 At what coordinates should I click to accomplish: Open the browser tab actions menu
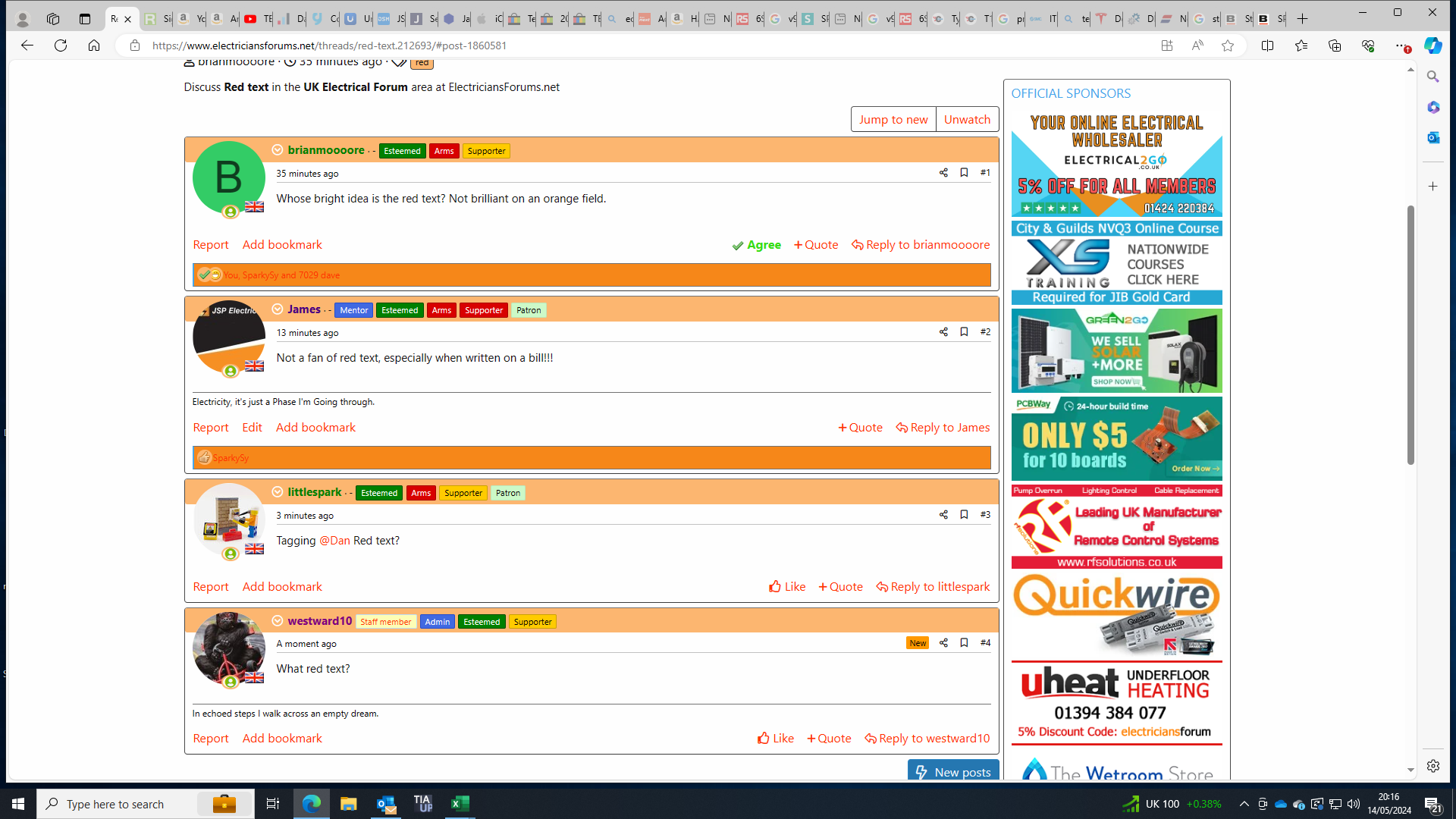click(x=85, y=18)
